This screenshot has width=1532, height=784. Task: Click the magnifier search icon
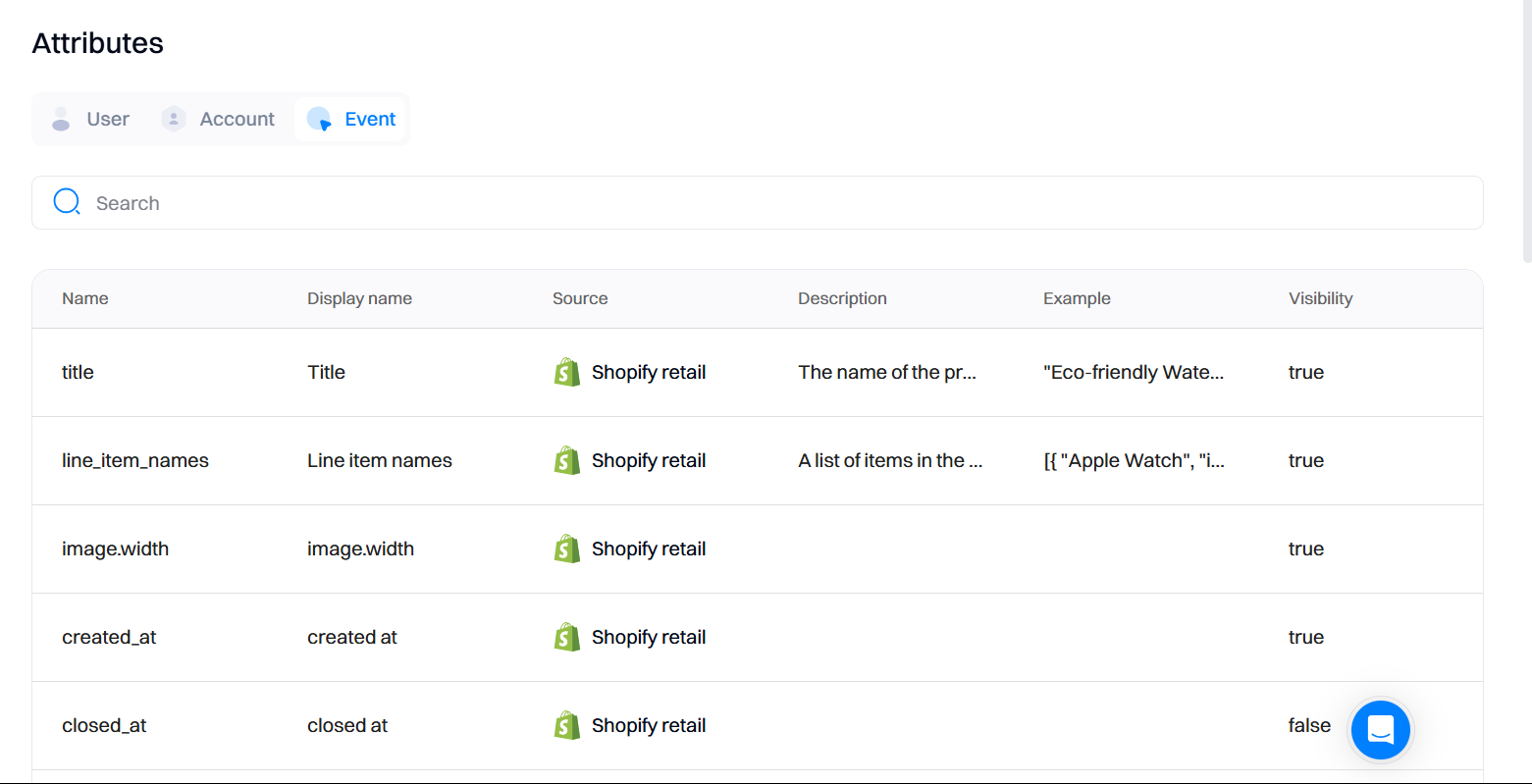pyautogui.click(x=67, y=202)
